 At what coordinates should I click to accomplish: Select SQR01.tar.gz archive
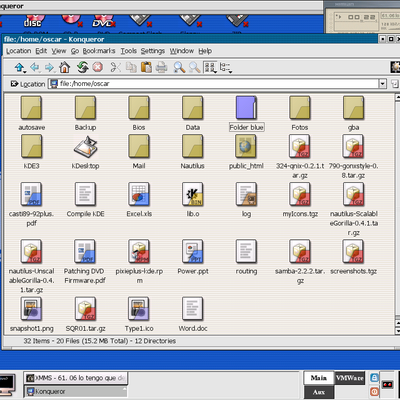[x=85, y=314]
